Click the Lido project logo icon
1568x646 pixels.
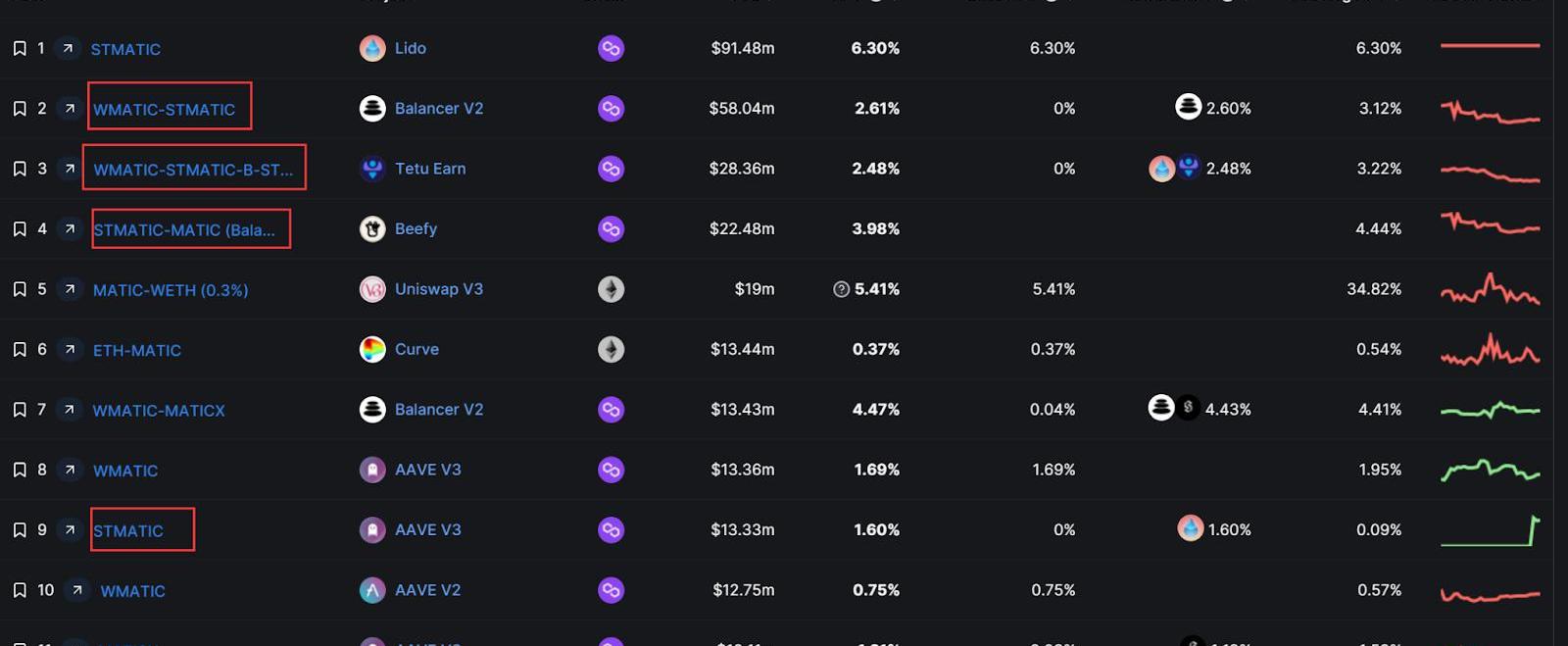pos(372,48)
